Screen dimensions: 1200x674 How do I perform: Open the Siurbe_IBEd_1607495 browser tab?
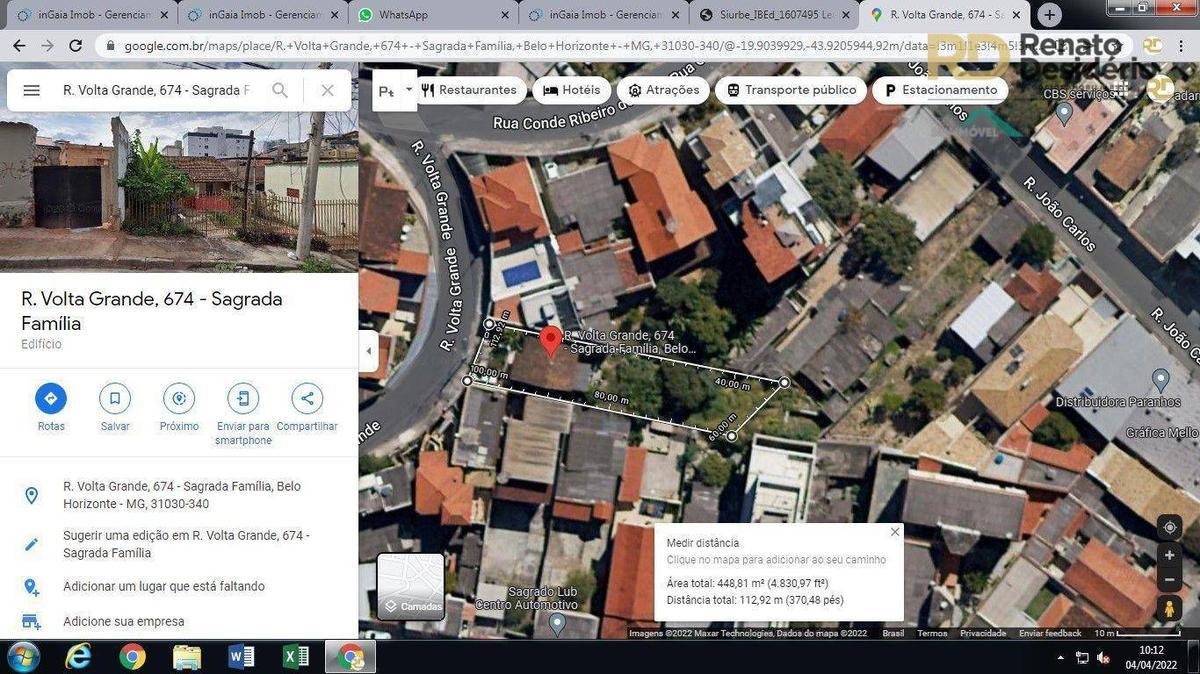[x=772, y=15]
